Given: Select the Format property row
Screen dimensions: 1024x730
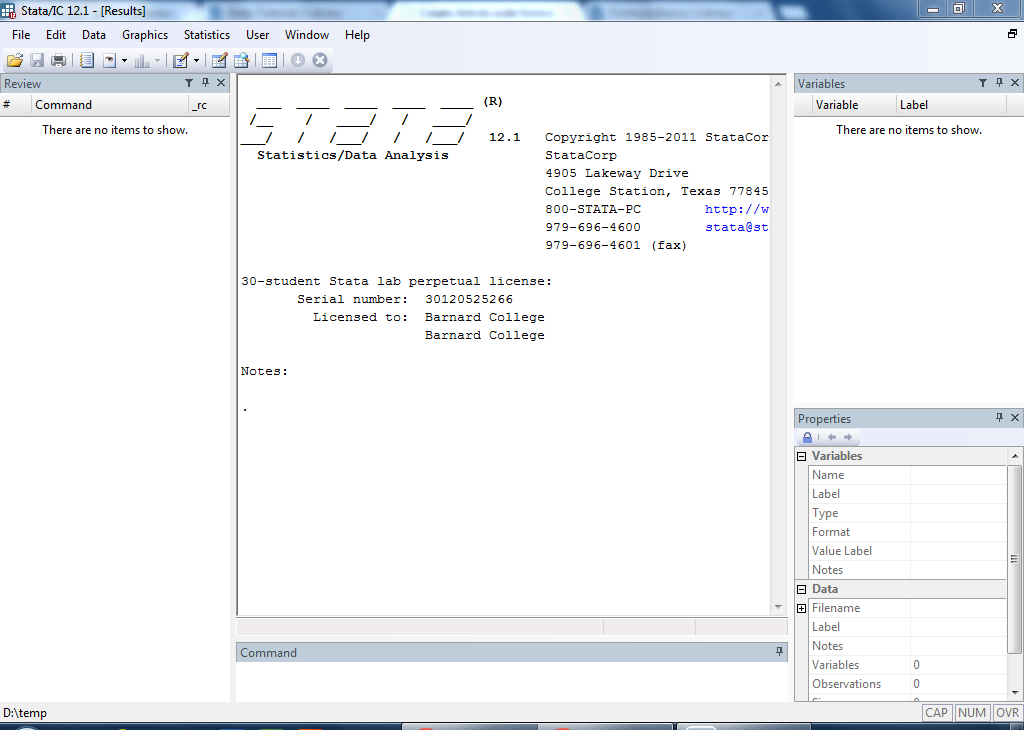Looking at the screenshot, I should click(908, 532).
